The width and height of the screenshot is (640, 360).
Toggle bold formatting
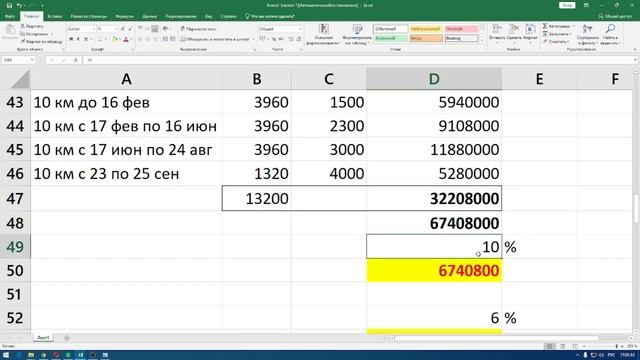(71, 39)
